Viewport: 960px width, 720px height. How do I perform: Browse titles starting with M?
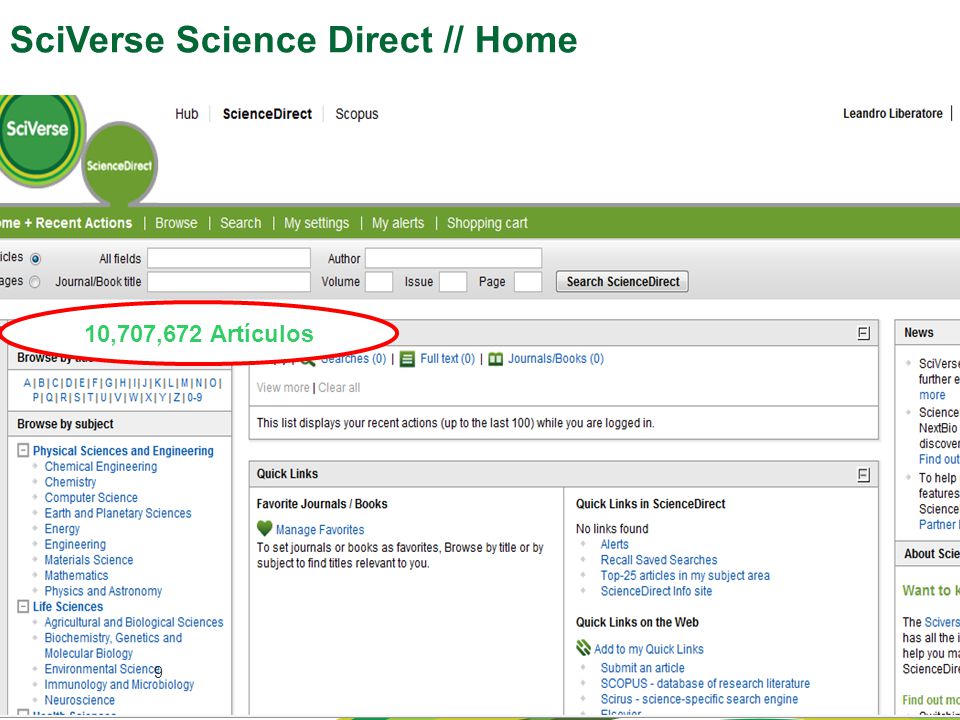(184, 383)
